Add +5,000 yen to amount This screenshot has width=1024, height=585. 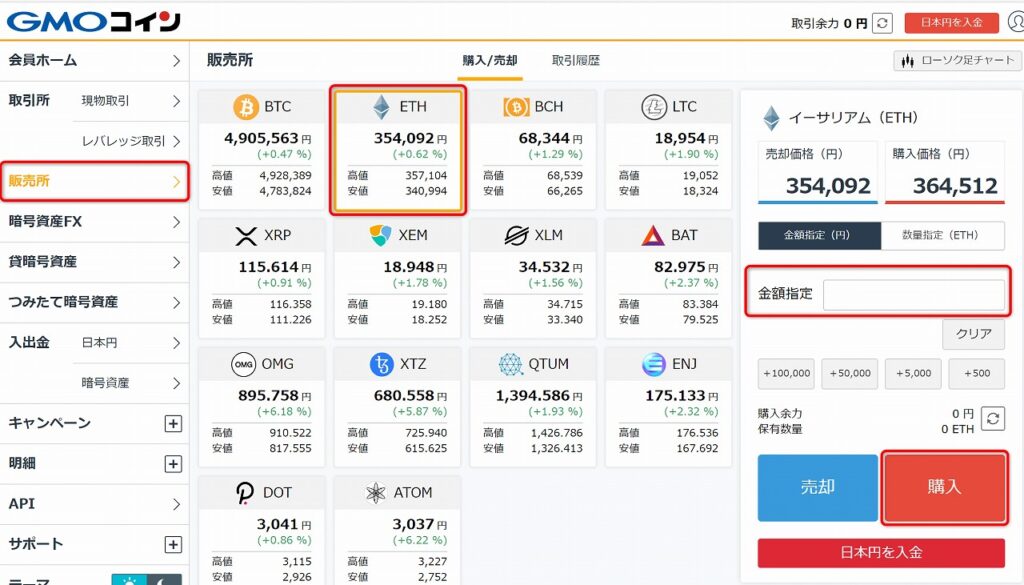click(913, 373)
